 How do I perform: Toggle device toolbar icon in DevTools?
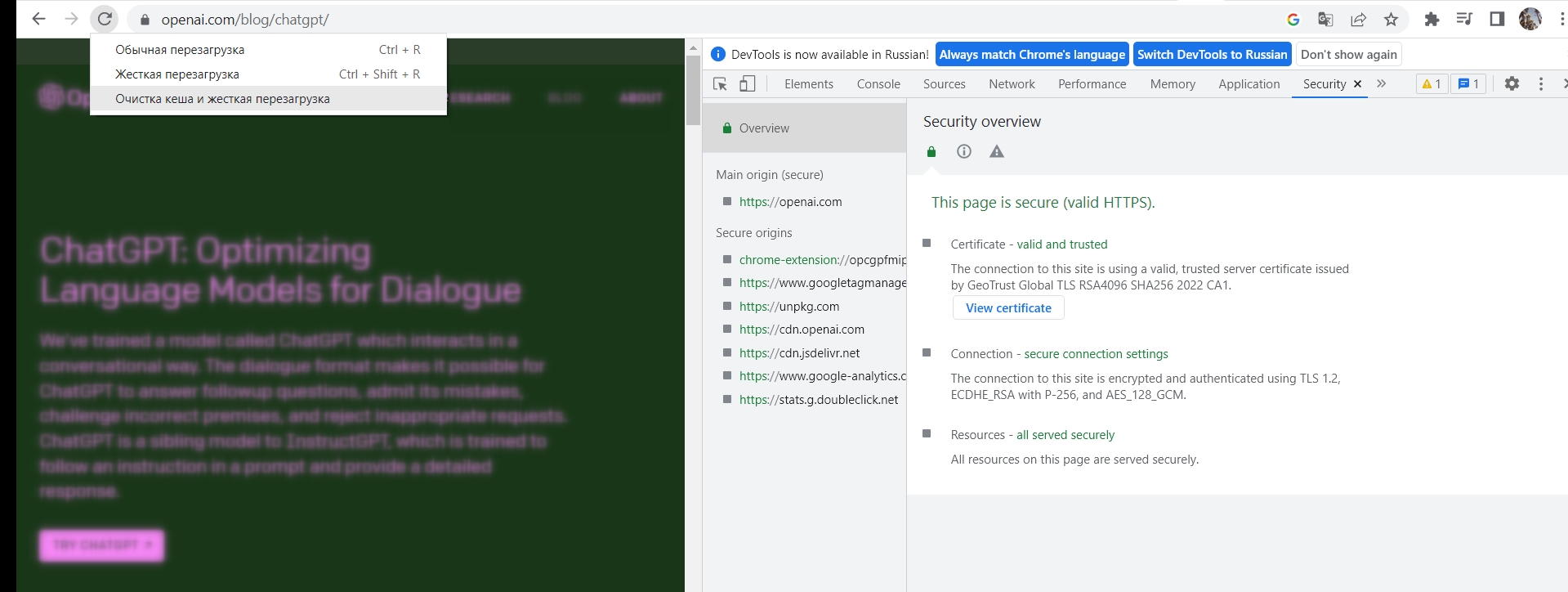coord(748,83)
